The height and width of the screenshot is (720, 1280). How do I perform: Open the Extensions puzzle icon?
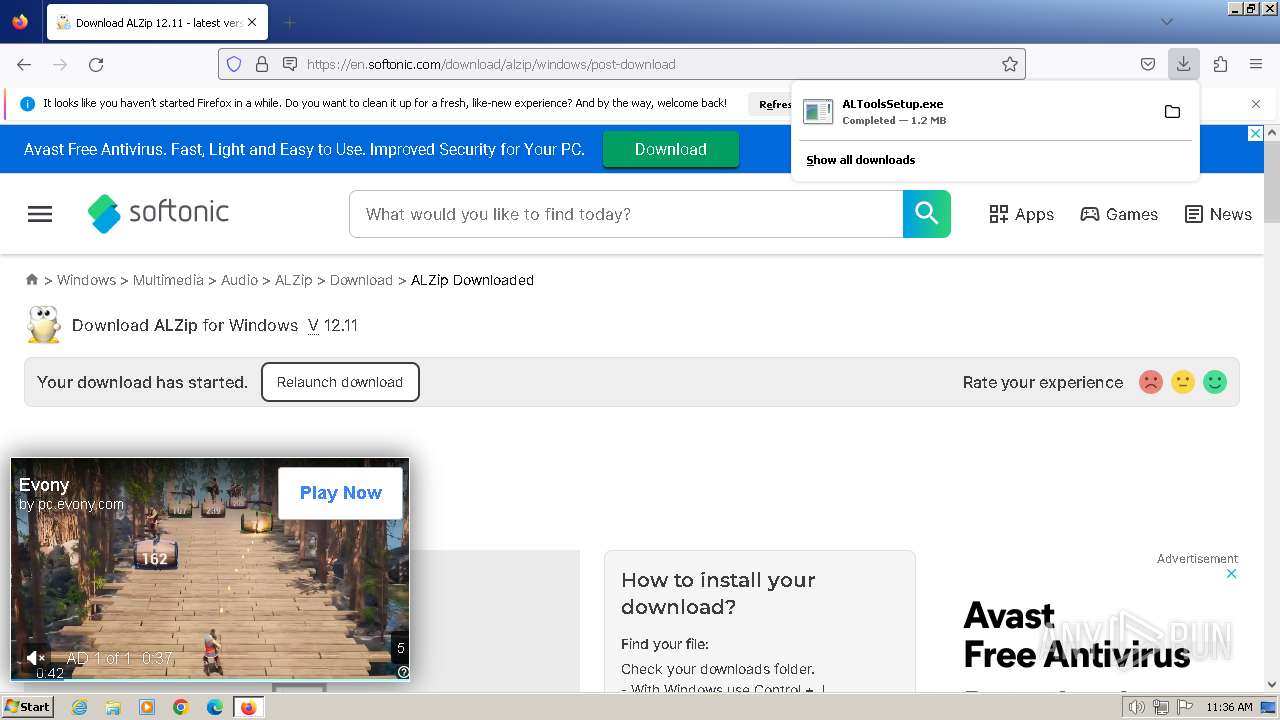pyautogui.click(x=1220, y=64)
